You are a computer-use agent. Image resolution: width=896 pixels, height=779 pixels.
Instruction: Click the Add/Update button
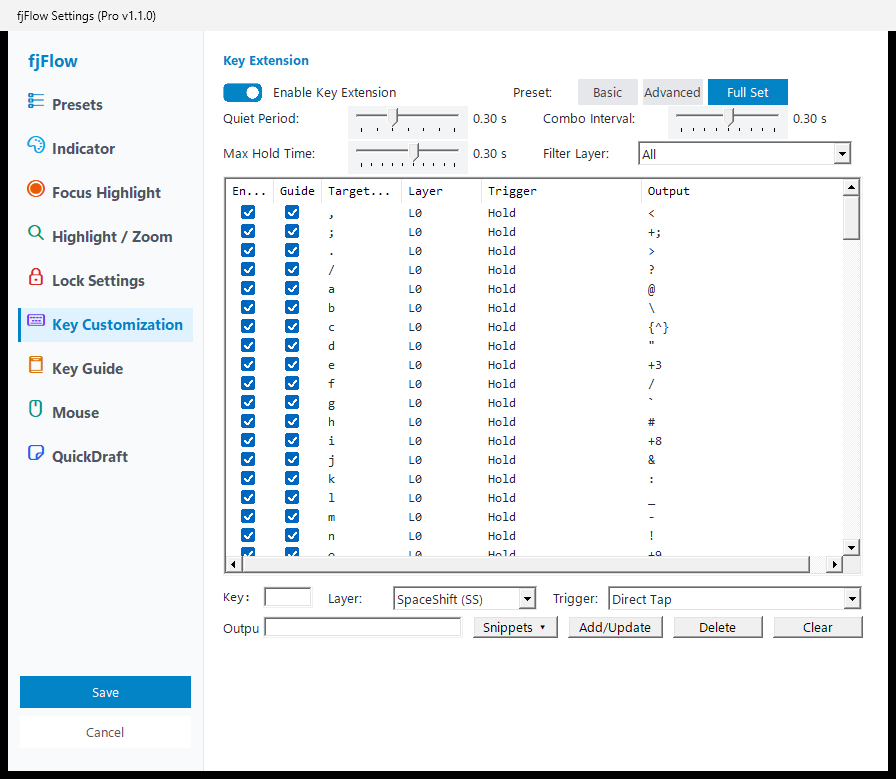point(615,628)
